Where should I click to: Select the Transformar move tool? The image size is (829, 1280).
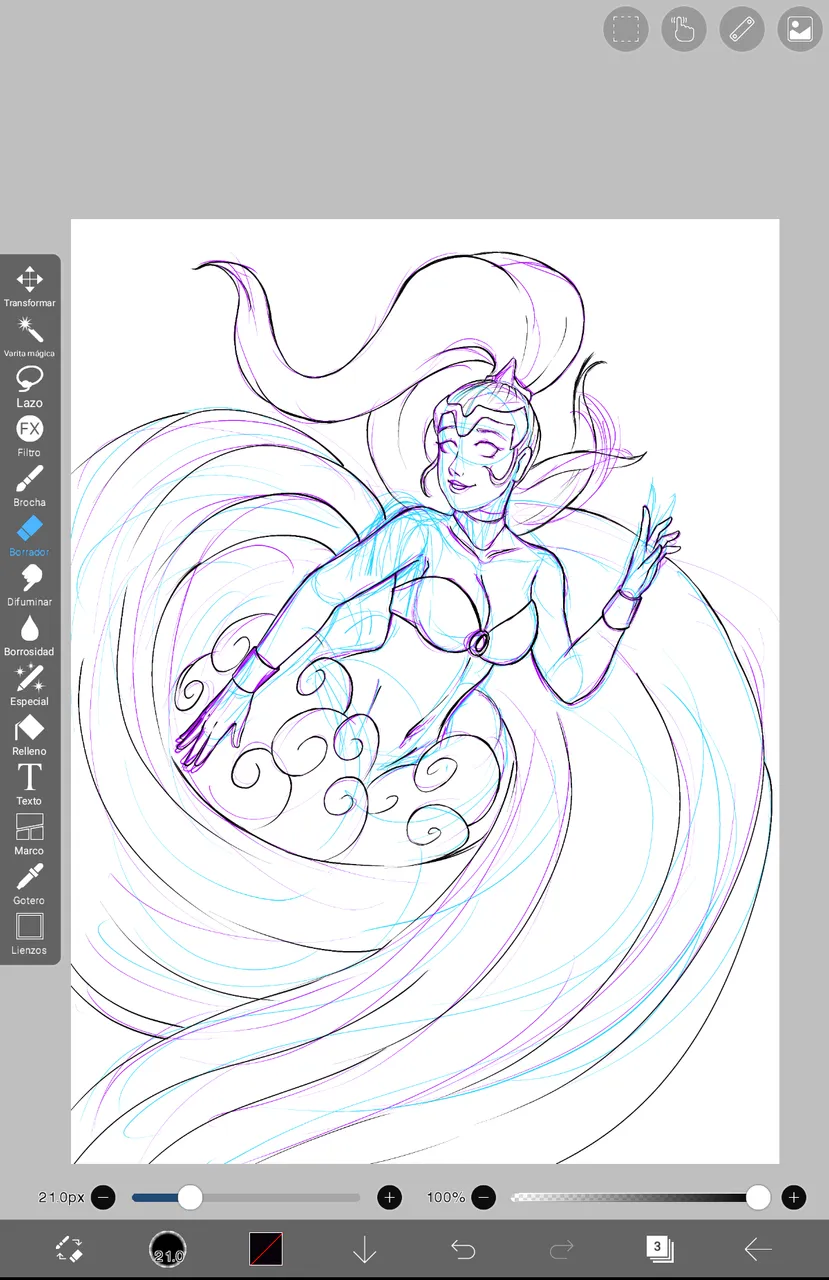tap(29, 286)
